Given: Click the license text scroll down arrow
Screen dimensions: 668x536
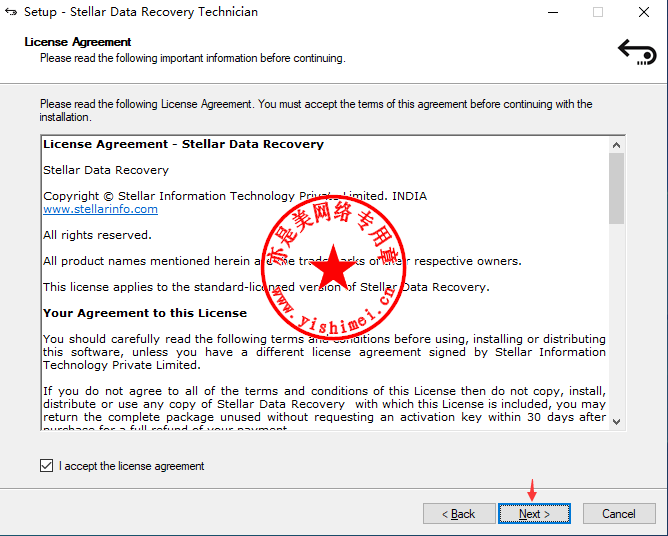Looking at the screenshot, I should pyautogui.click(x=616, y=421).
